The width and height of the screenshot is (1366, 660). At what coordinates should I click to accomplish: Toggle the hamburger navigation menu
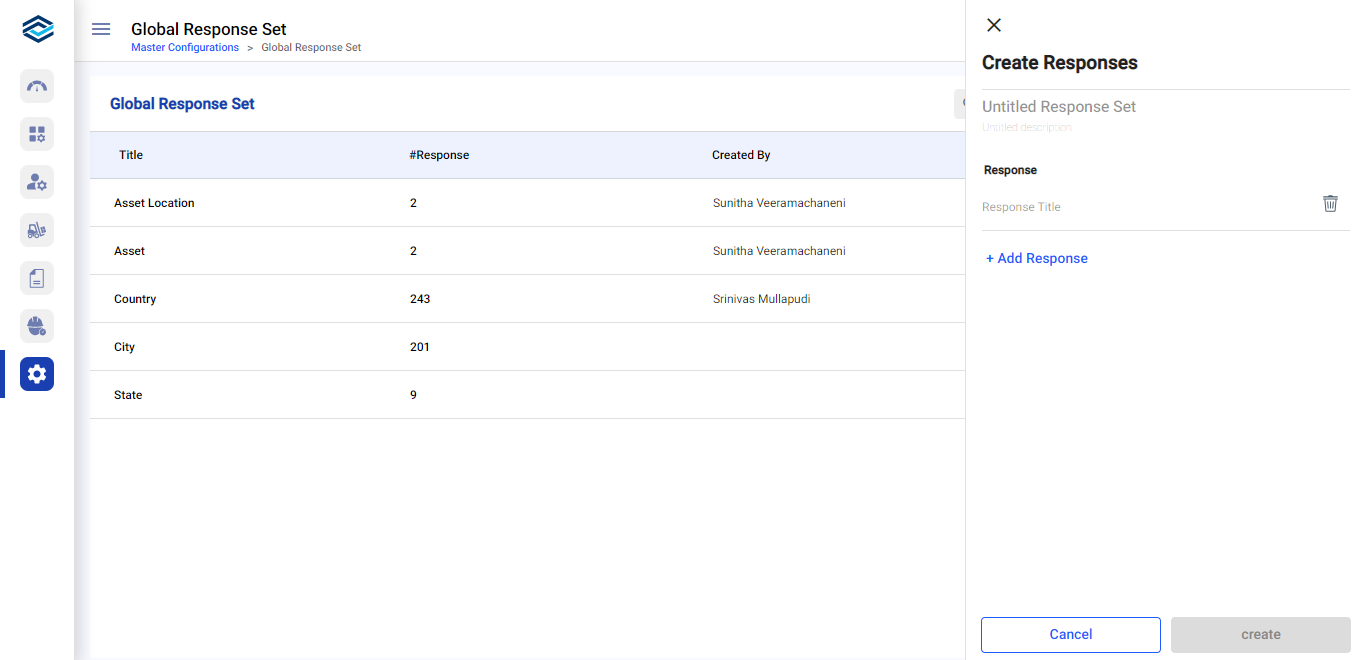(x=101, y=29)
